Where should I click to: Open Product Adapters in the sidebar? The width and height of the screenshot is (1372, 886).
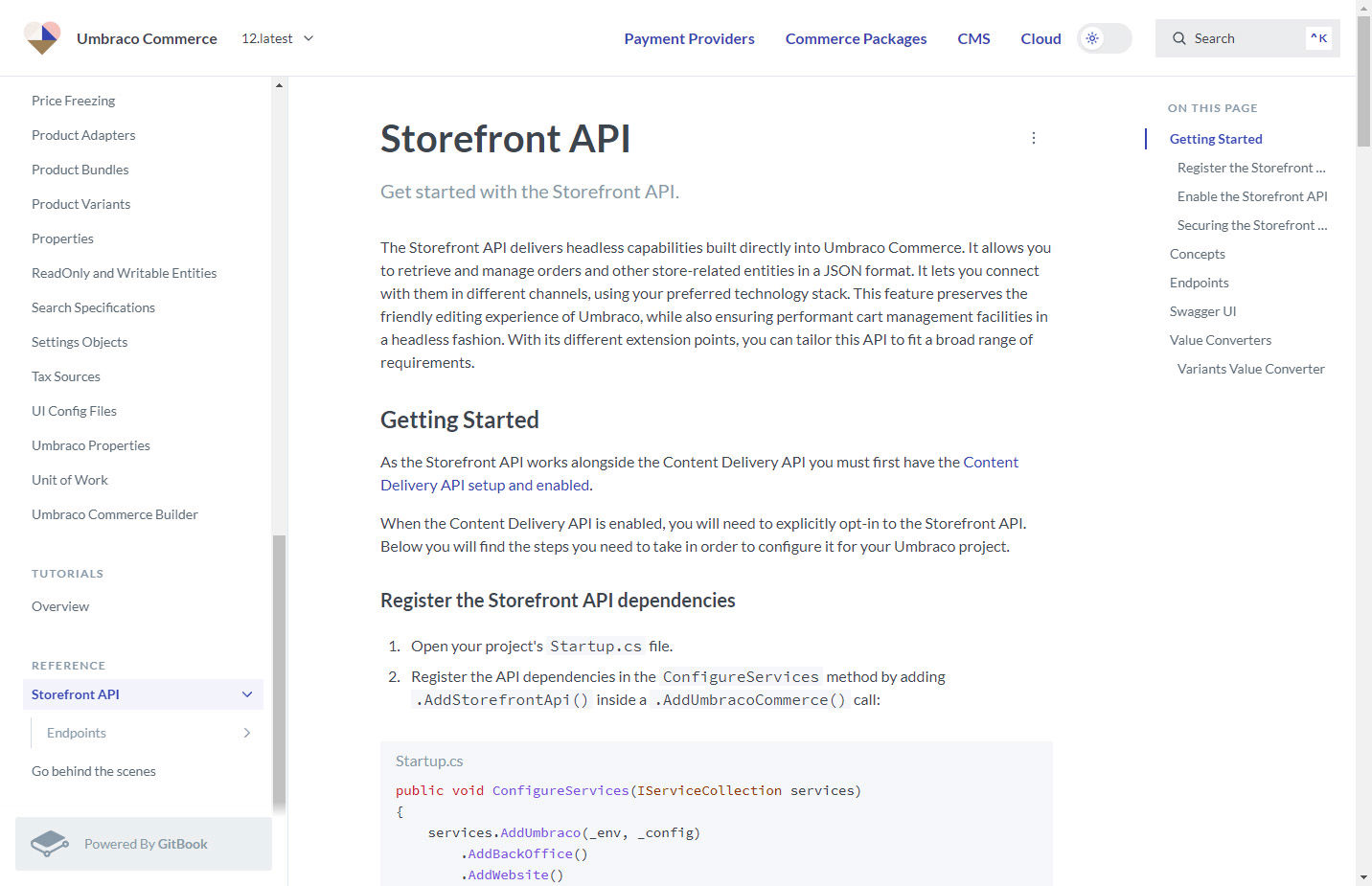click(83, 135)
